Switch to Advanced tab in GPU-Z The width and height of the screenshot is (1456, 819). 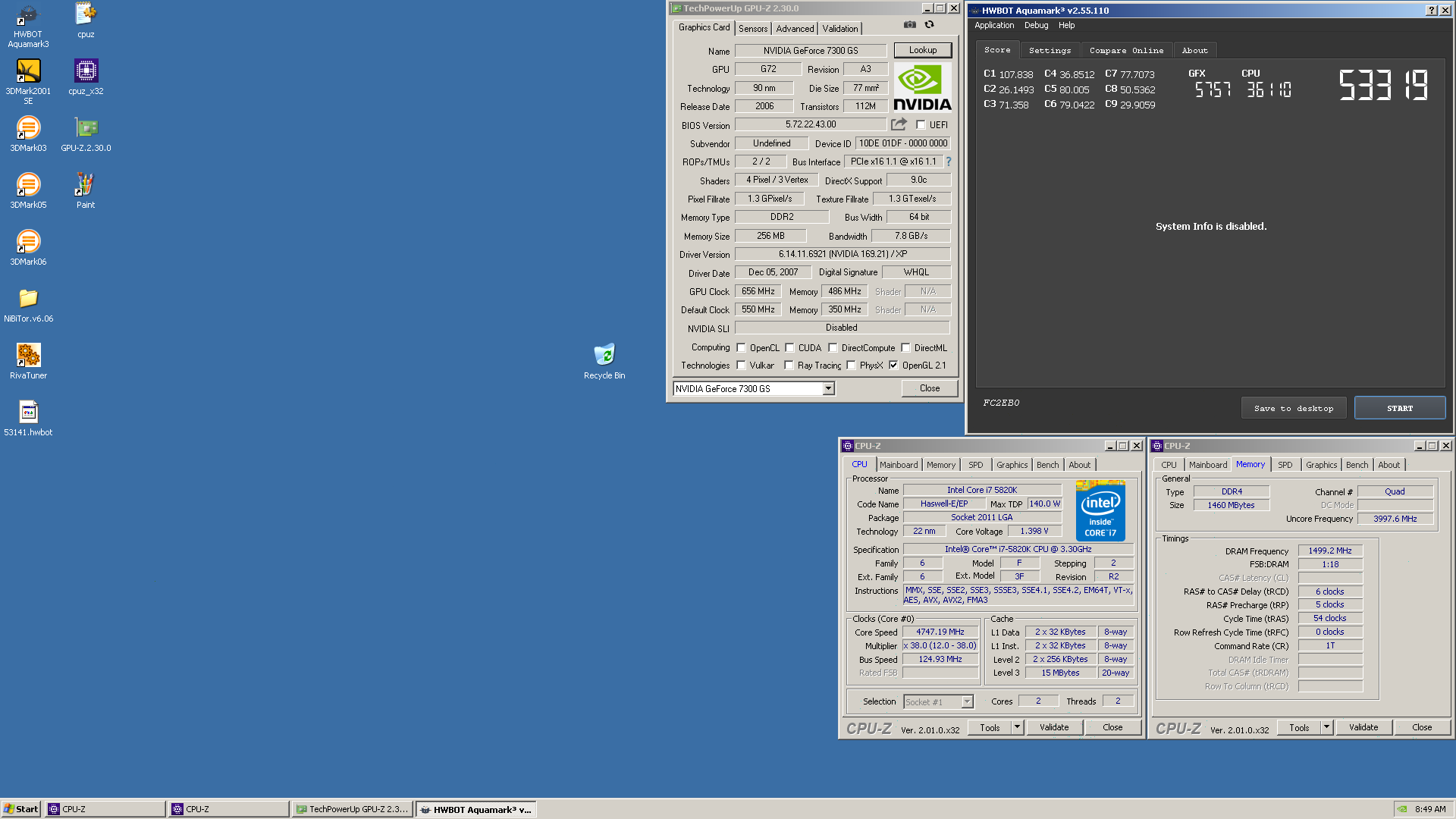pos(795,29)
